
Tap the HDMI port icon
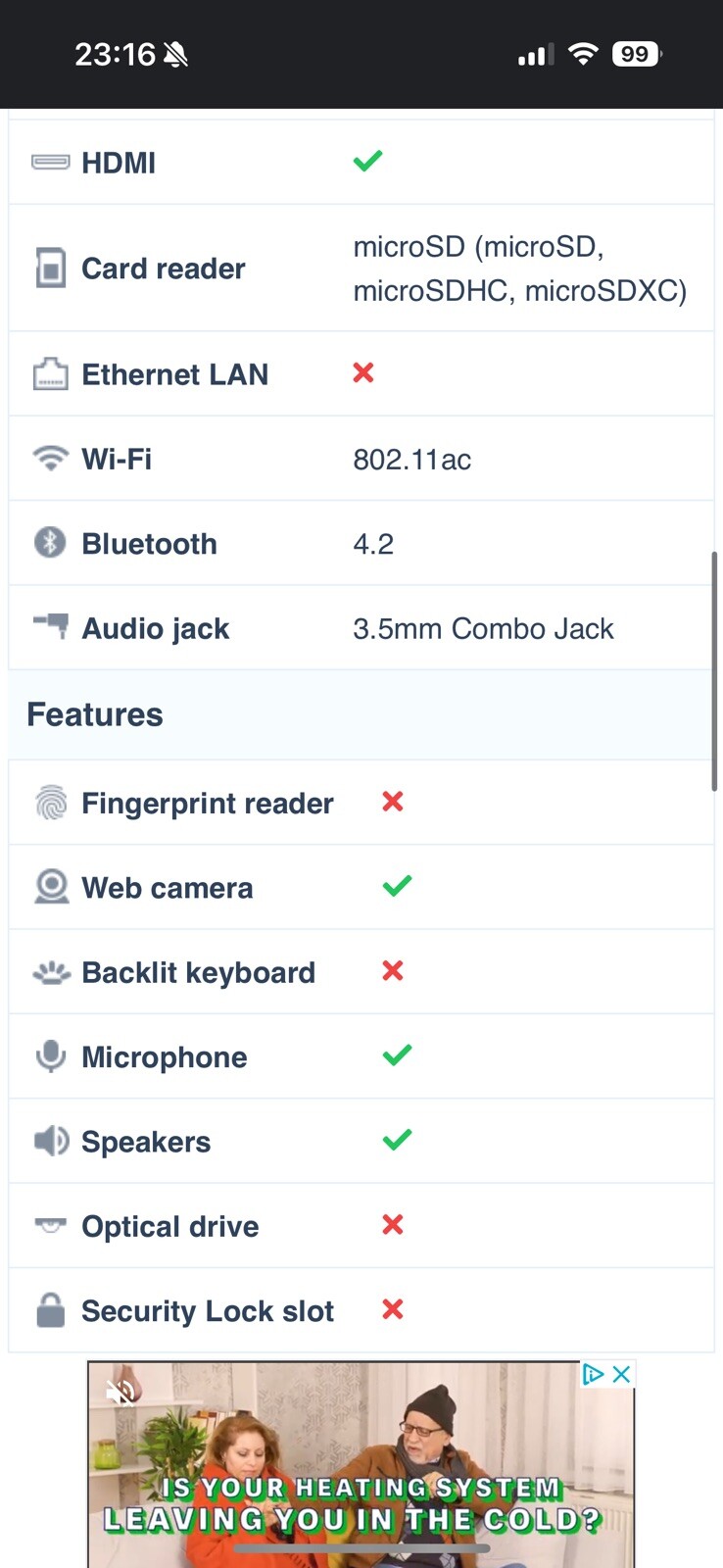point(51,162)
